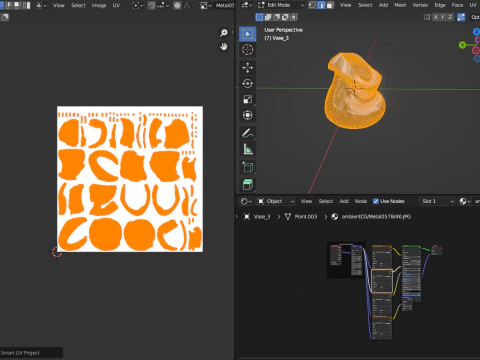The height and width of the screenshot is (360, 480).
Task: Select the Scale tool in viewport toolbar
Action: pyautogui.click(x=247, y=99)
